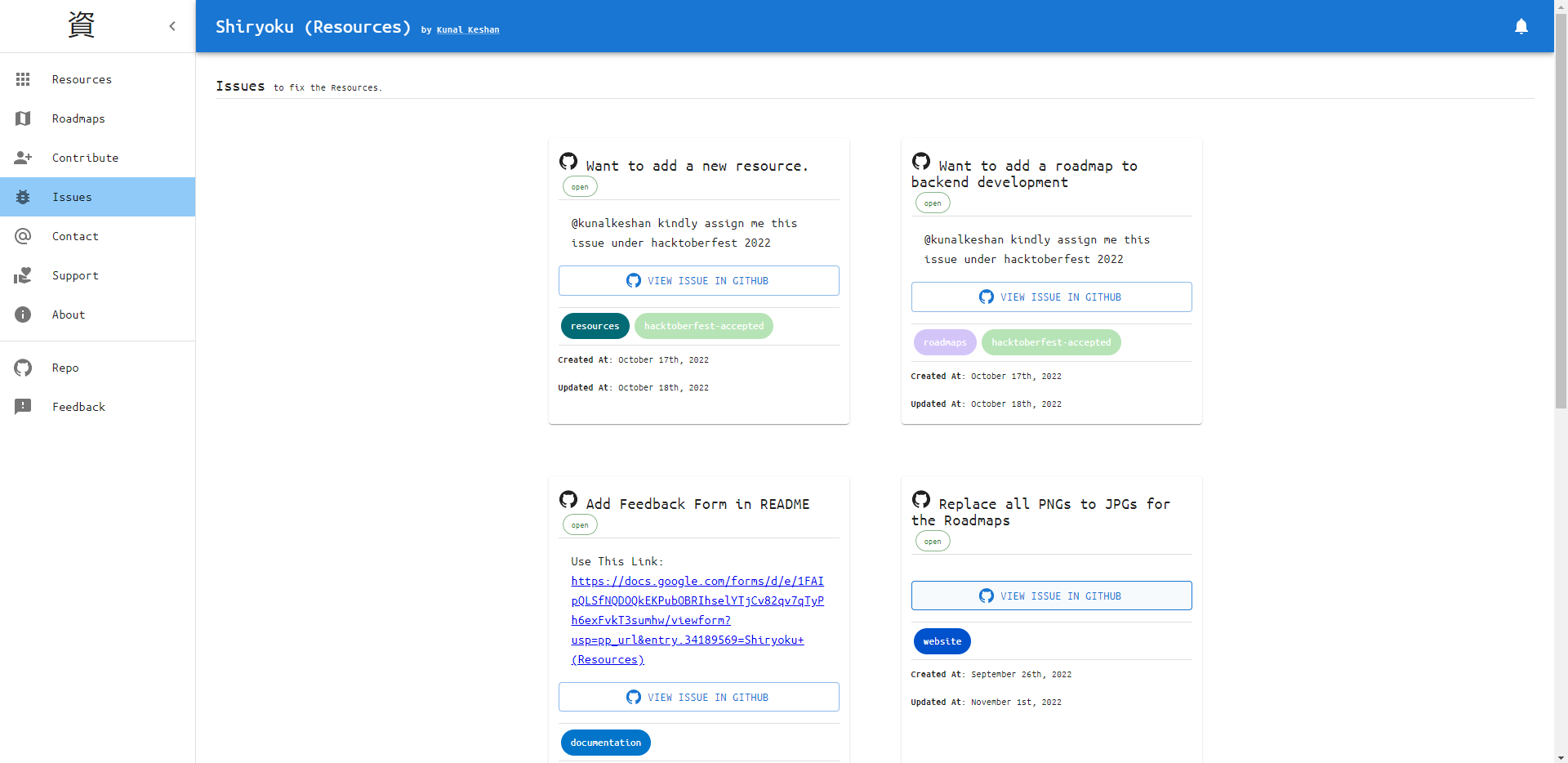1568x763 pixels.
Task: Click GitHub icon beside 'Replace all PNGs to JPGs'
Action: tap(921, 499)
